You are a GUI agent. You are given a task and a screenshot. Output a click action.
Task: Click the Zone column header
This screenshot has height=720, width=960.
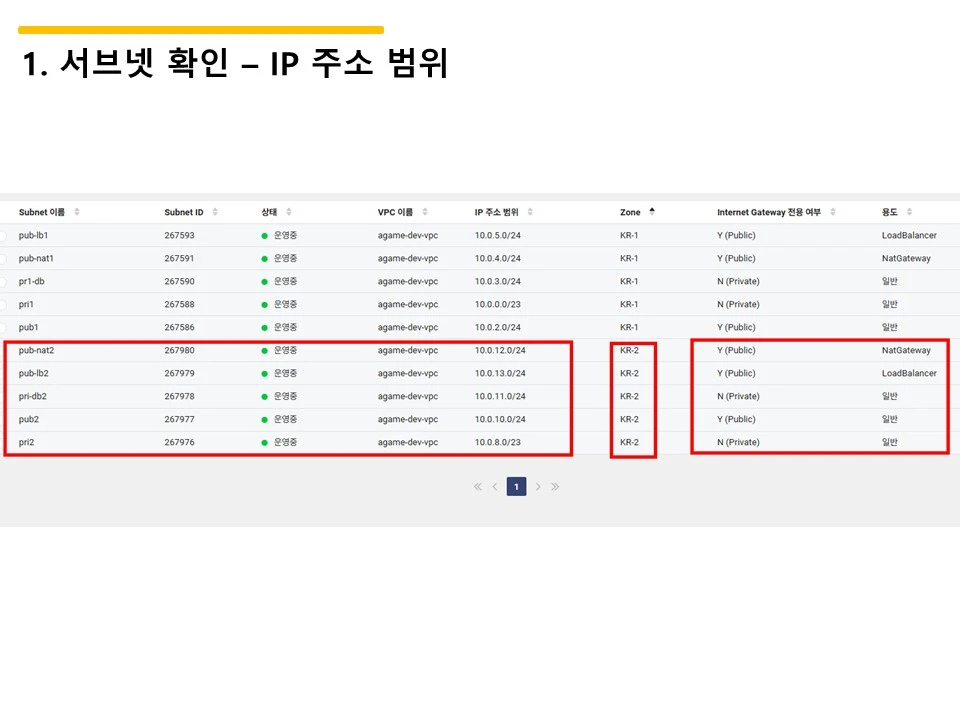pos(631,212)
